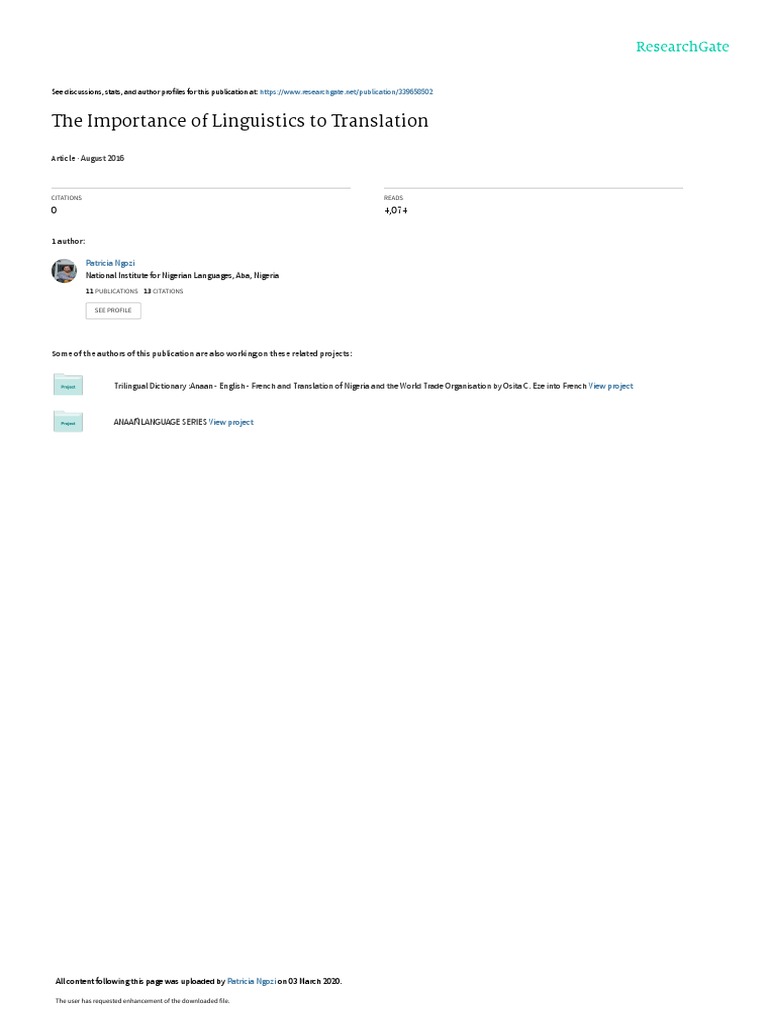
Task: Open View project link for ANAAÑ LANGUAGE SERIES
Action: [231, 422]
